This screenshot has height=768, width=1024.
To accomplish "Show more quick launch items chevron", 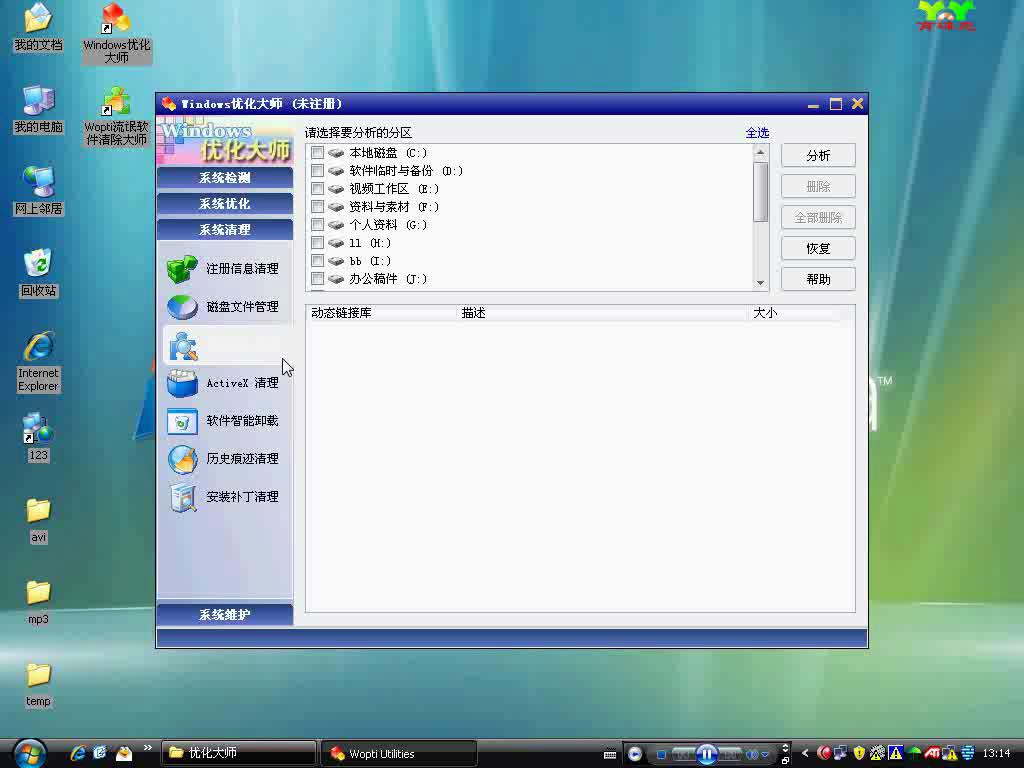I will [148, 748].
